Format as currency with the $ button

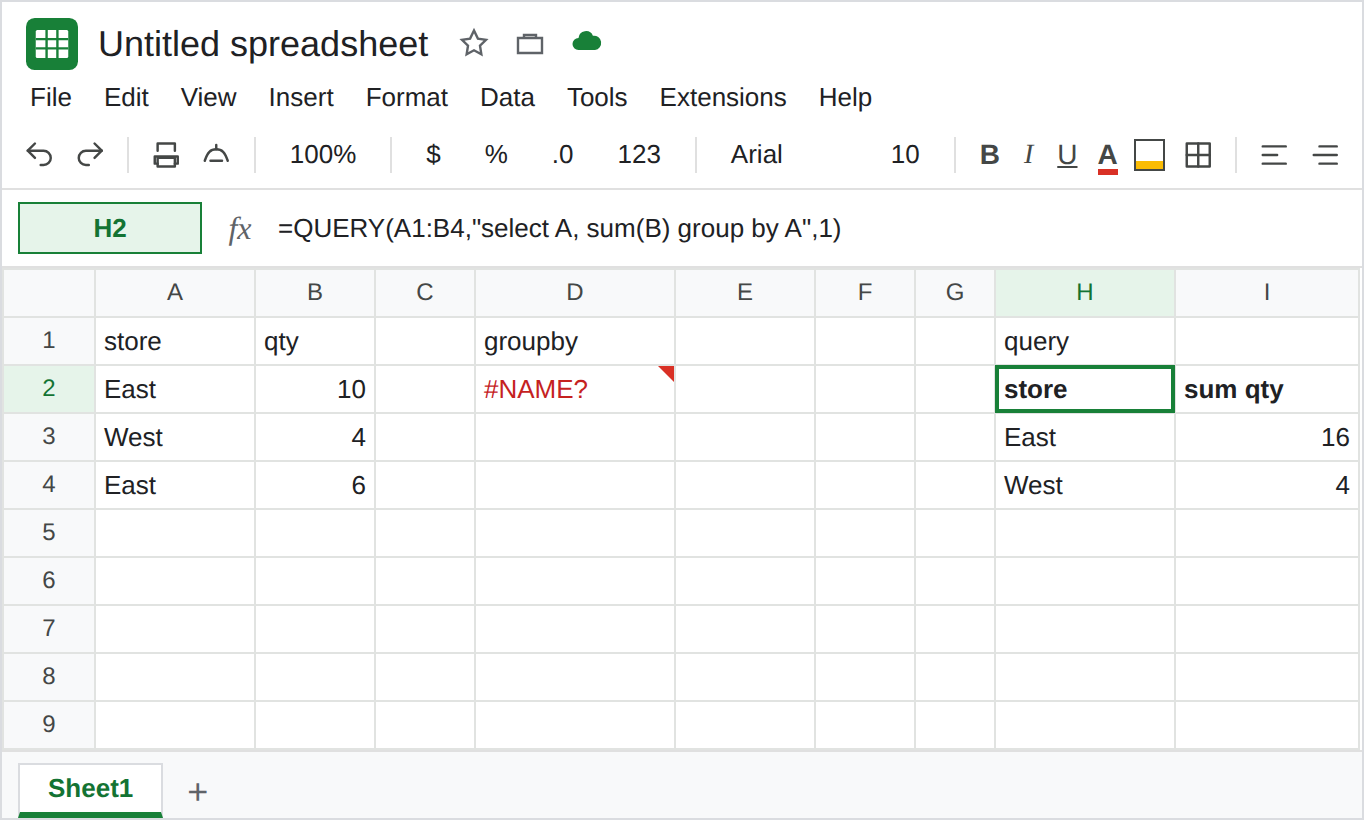(x=433, y=155)
